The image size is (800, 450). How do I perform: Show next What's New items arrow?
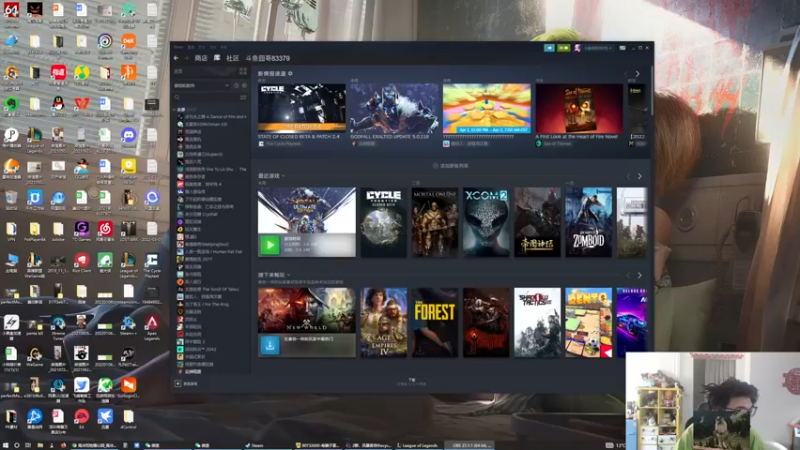(638, 74)
